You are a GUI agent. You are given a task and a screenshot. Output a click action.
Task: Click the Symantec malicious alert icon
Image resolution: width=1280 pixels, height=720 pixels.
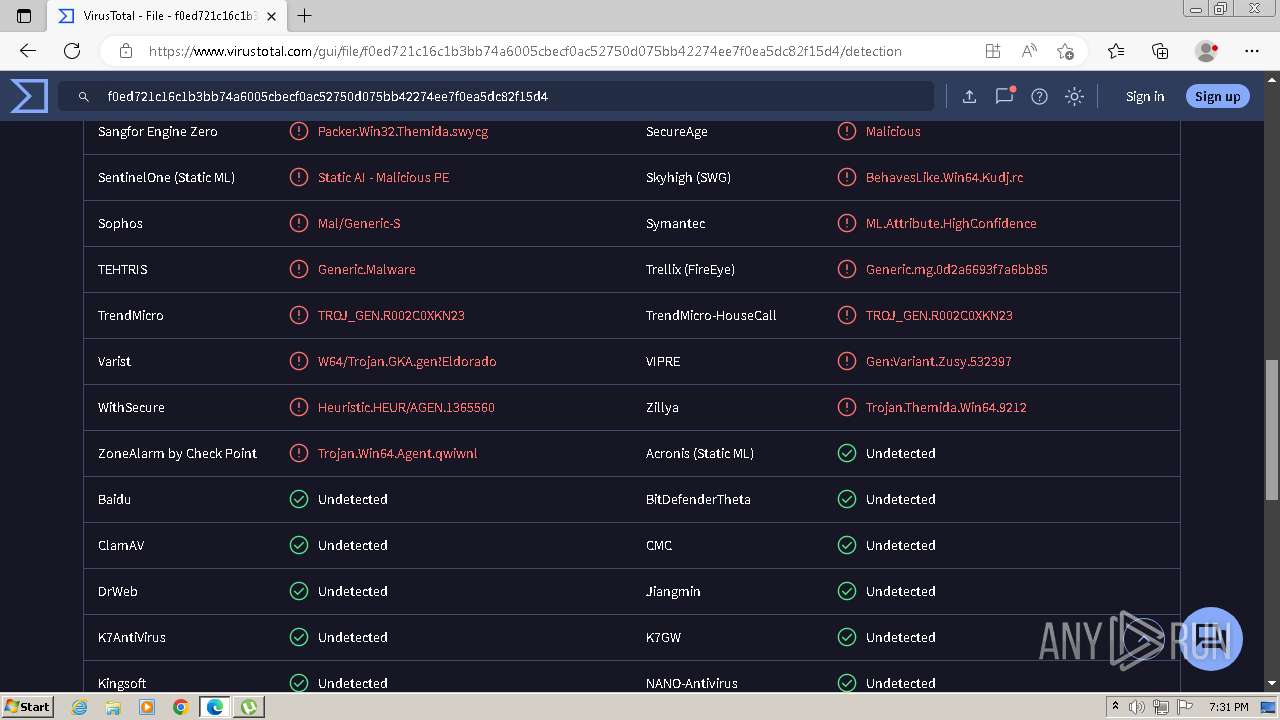point(847,223)
